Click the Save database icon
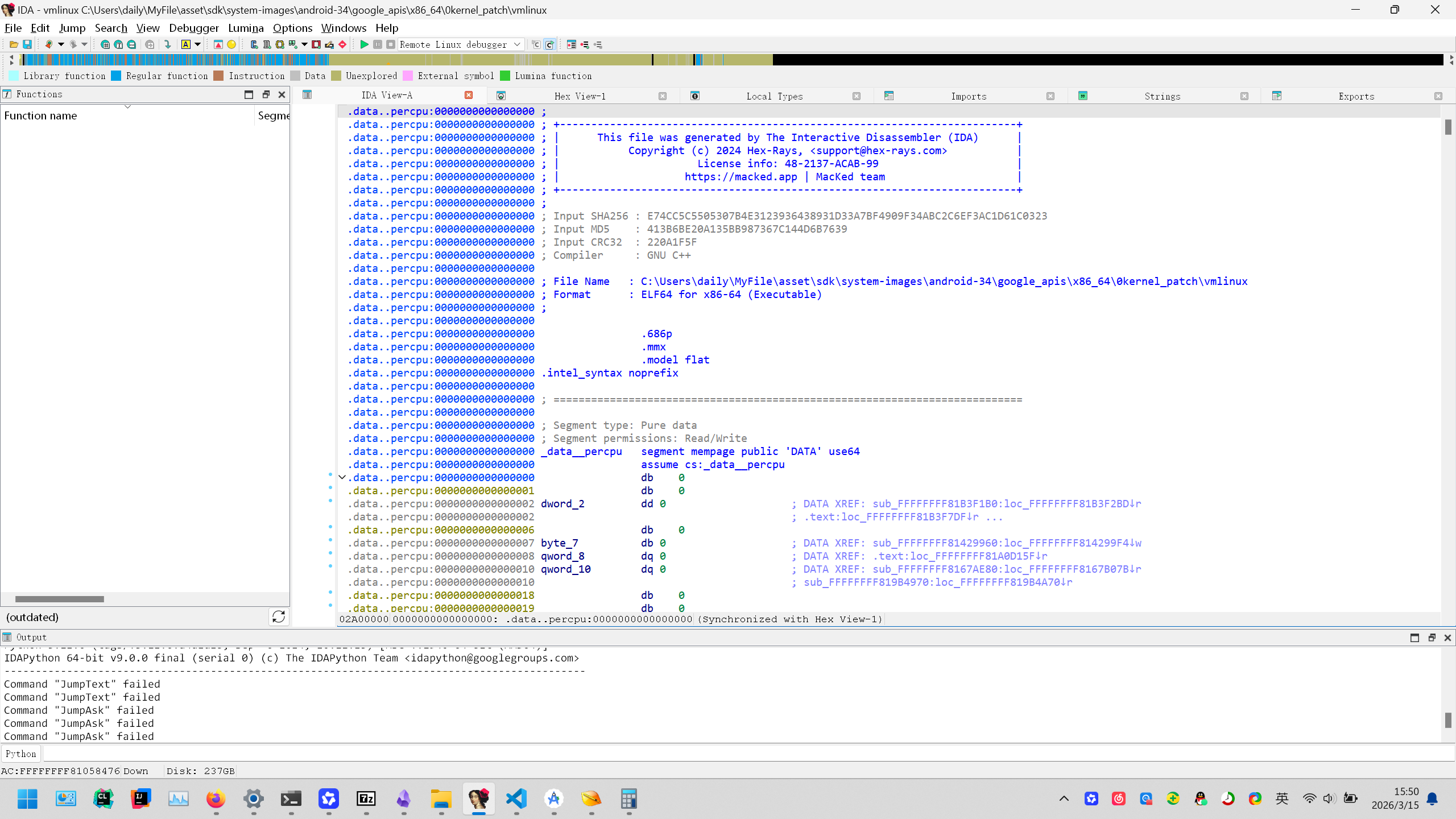 pos(27,44)
